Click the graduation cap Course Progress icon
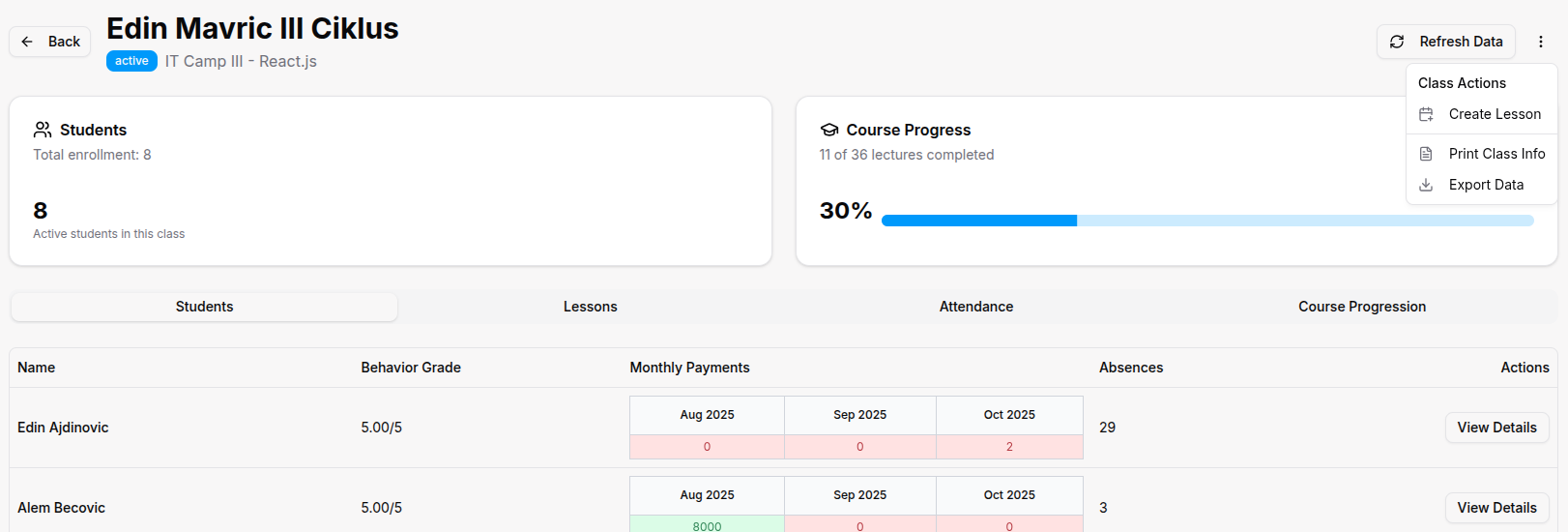 click(828, 130)
